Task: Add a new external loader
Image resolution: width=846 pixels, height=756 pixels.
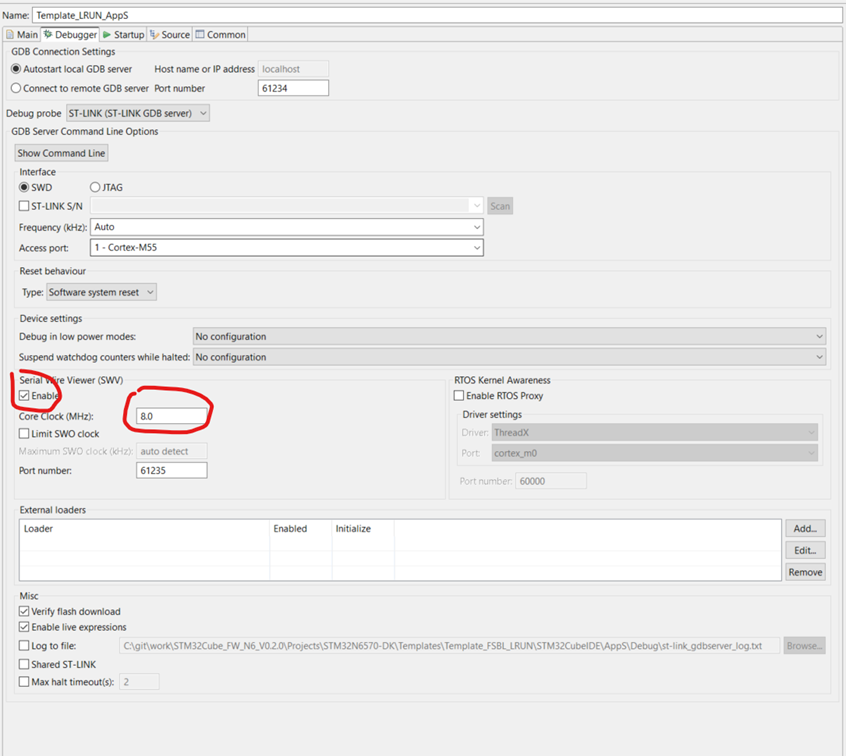Action: (x=807, y=528)
